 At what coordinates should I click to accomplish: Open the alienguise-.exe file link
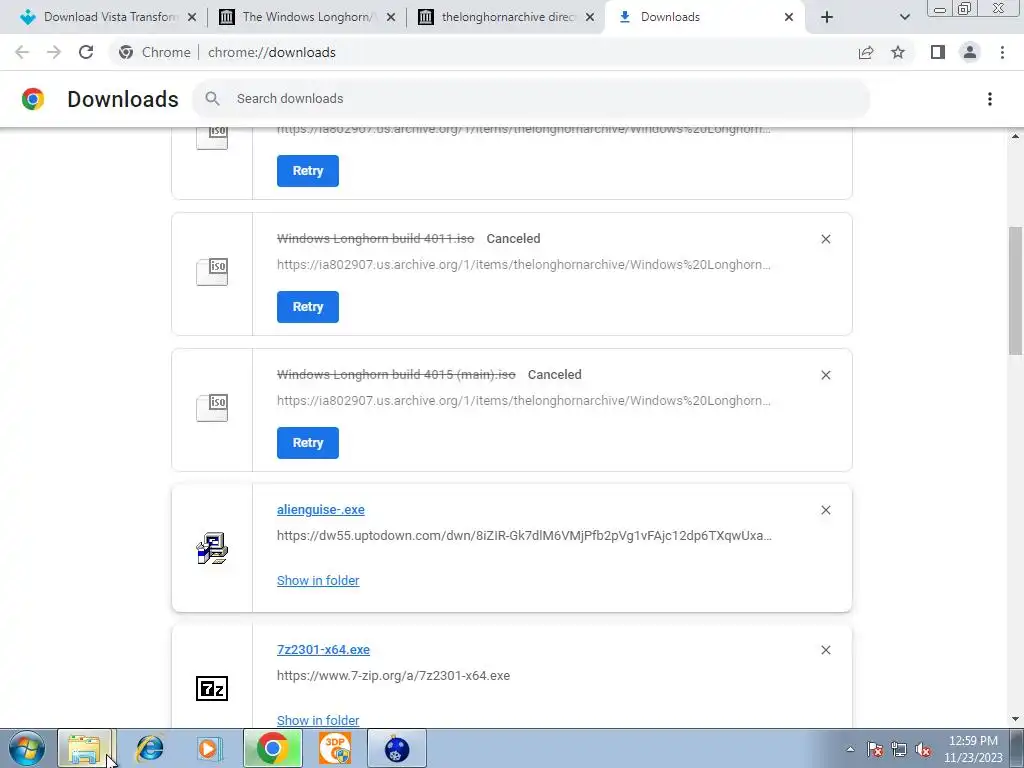[x=321, y=509]
